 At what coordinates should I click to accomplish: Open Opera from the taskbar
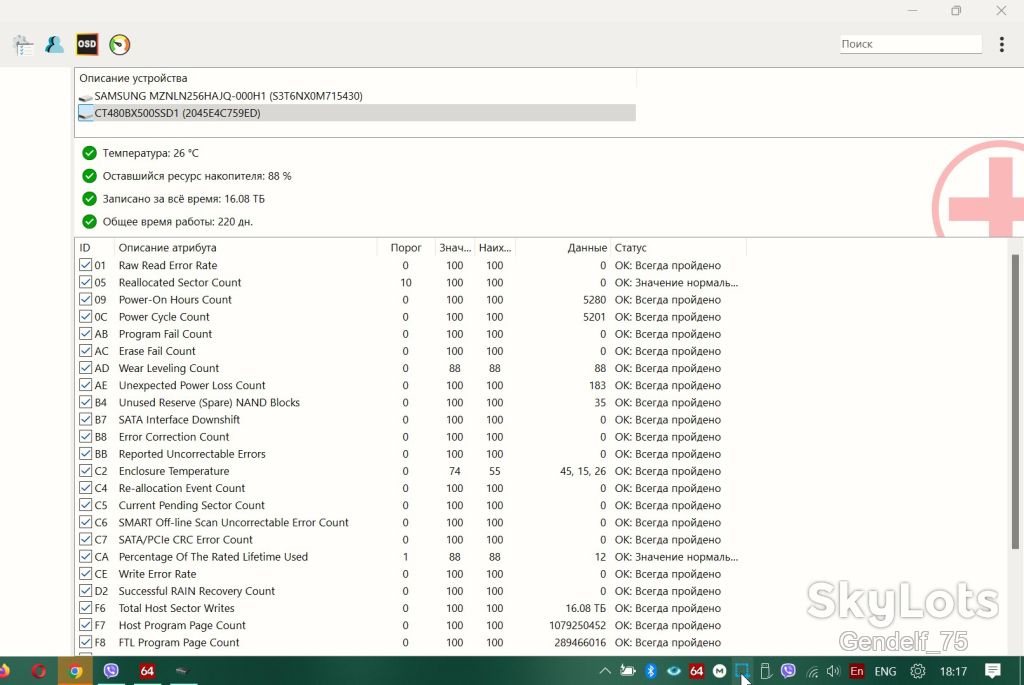click(x=39, y=671)
